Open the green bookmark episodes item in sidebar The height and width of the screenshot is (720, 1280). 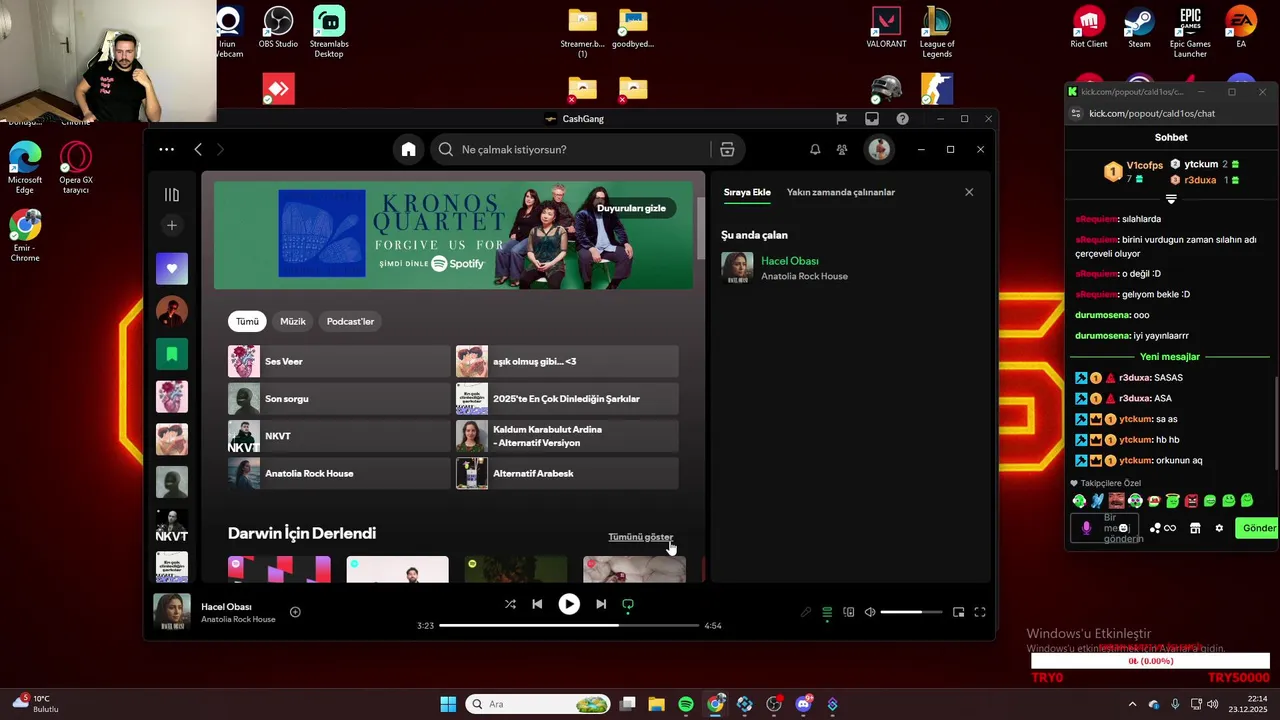click(172, 354)
